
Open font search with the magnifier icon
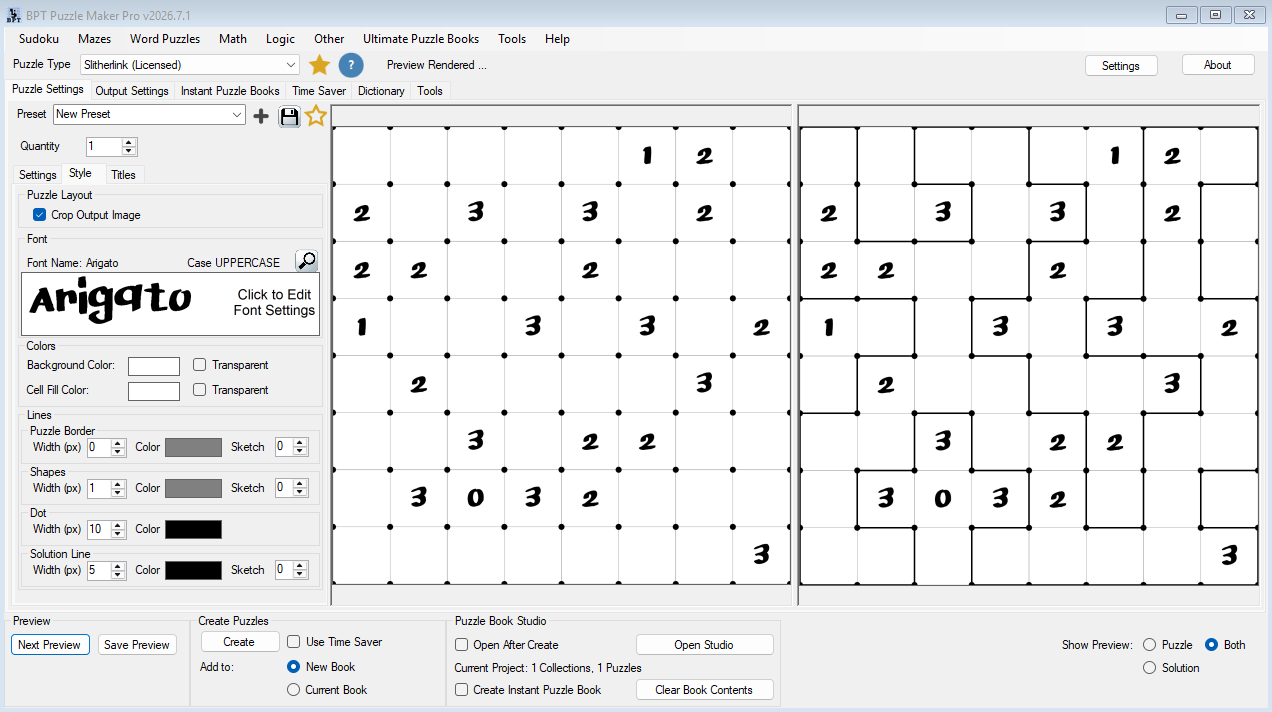(x=307, y=261)
